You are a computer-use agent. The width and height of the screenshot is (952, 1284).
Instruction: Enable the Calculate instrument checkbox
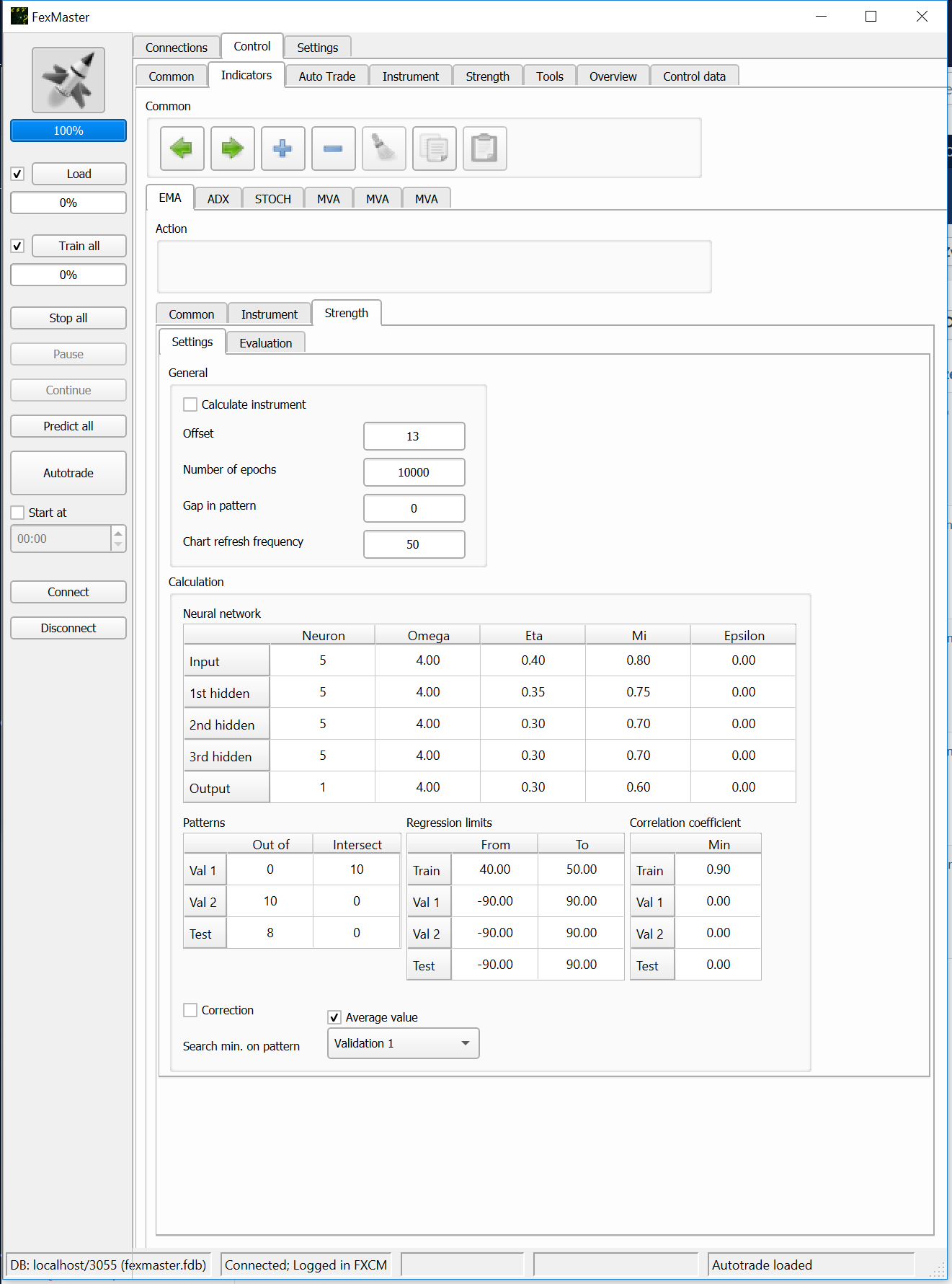(x=190, y=404)
